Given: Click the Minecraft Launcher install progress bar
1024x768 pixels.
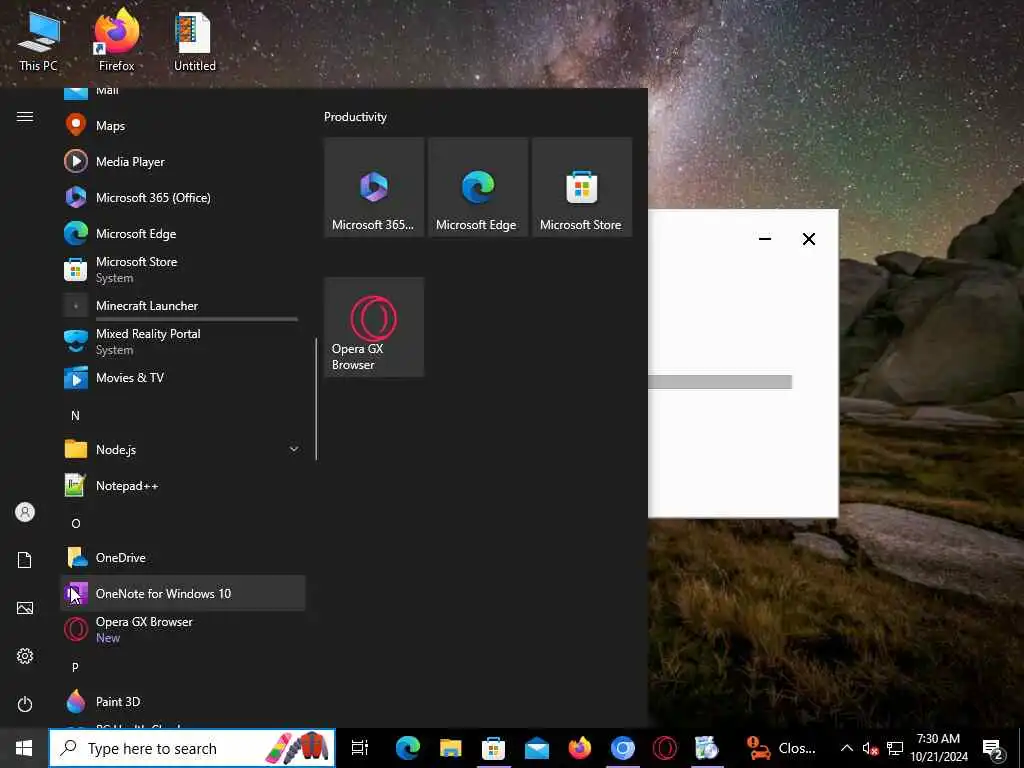Looking at the screenshot, I should pos(197,319).
